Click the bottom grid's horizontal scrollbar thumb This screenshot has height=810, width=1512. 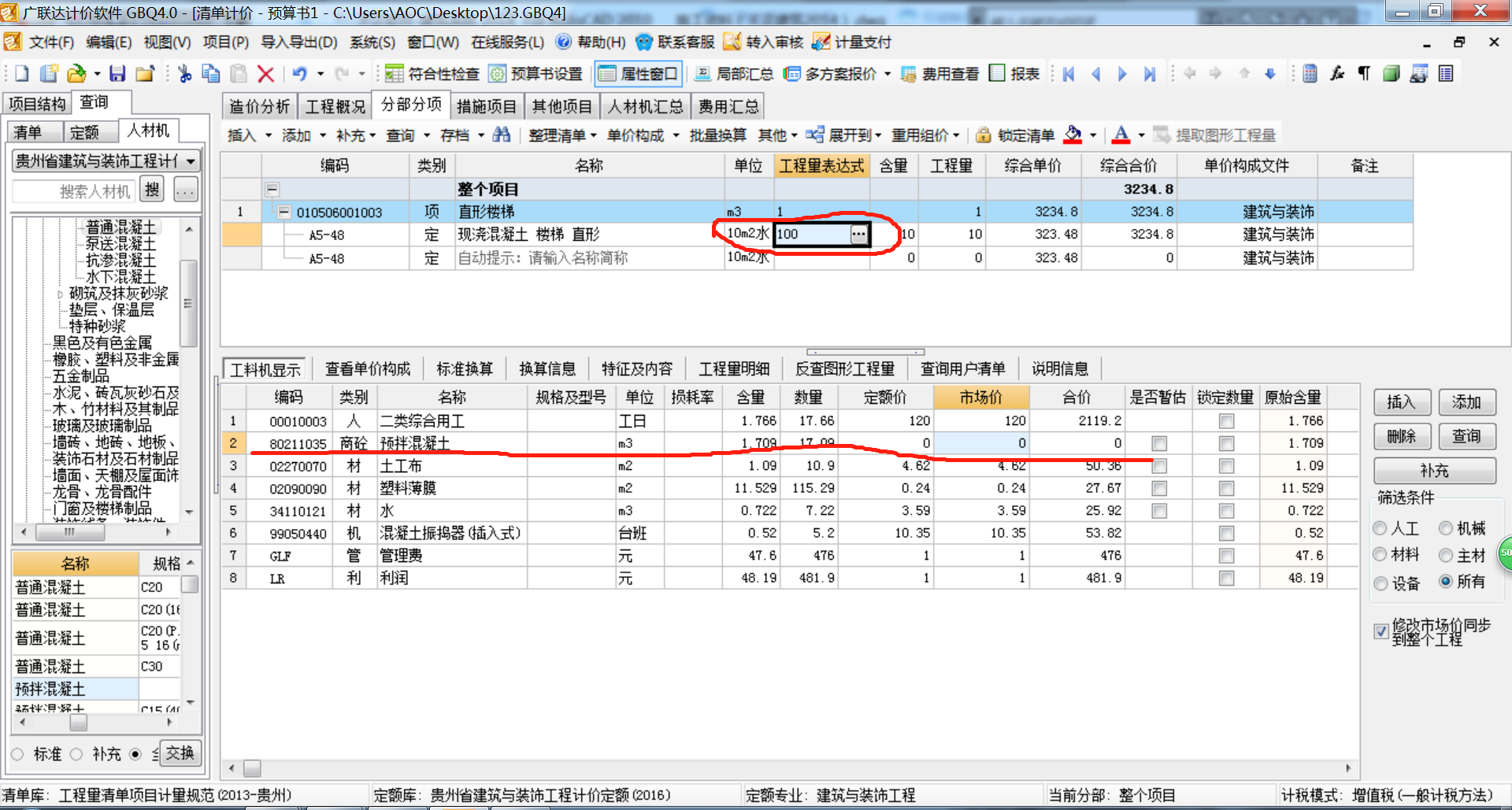252,768
